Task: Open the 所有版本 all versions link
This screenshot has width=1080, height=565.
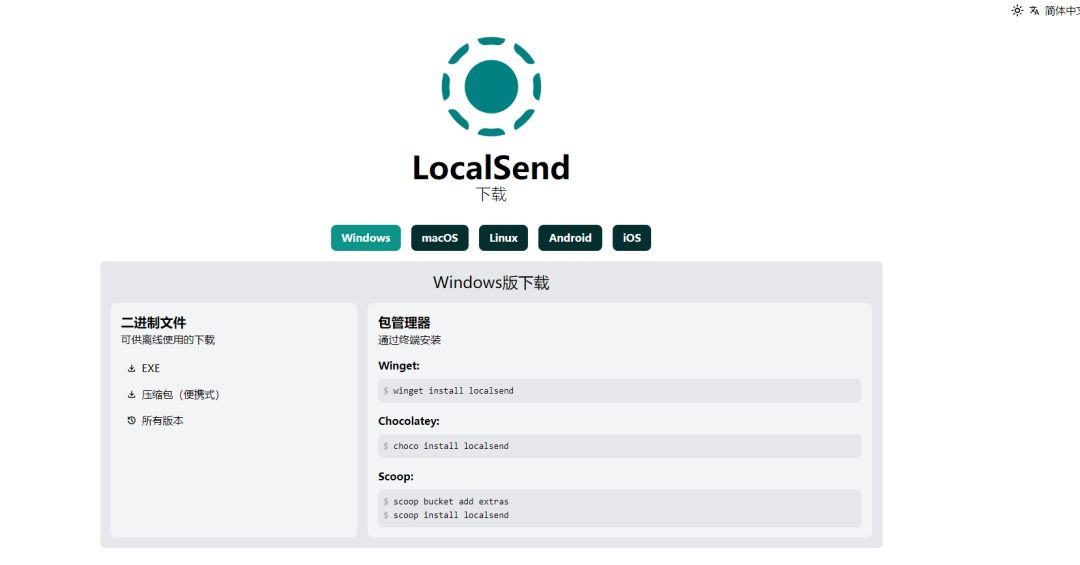Action: click(163, 421)
